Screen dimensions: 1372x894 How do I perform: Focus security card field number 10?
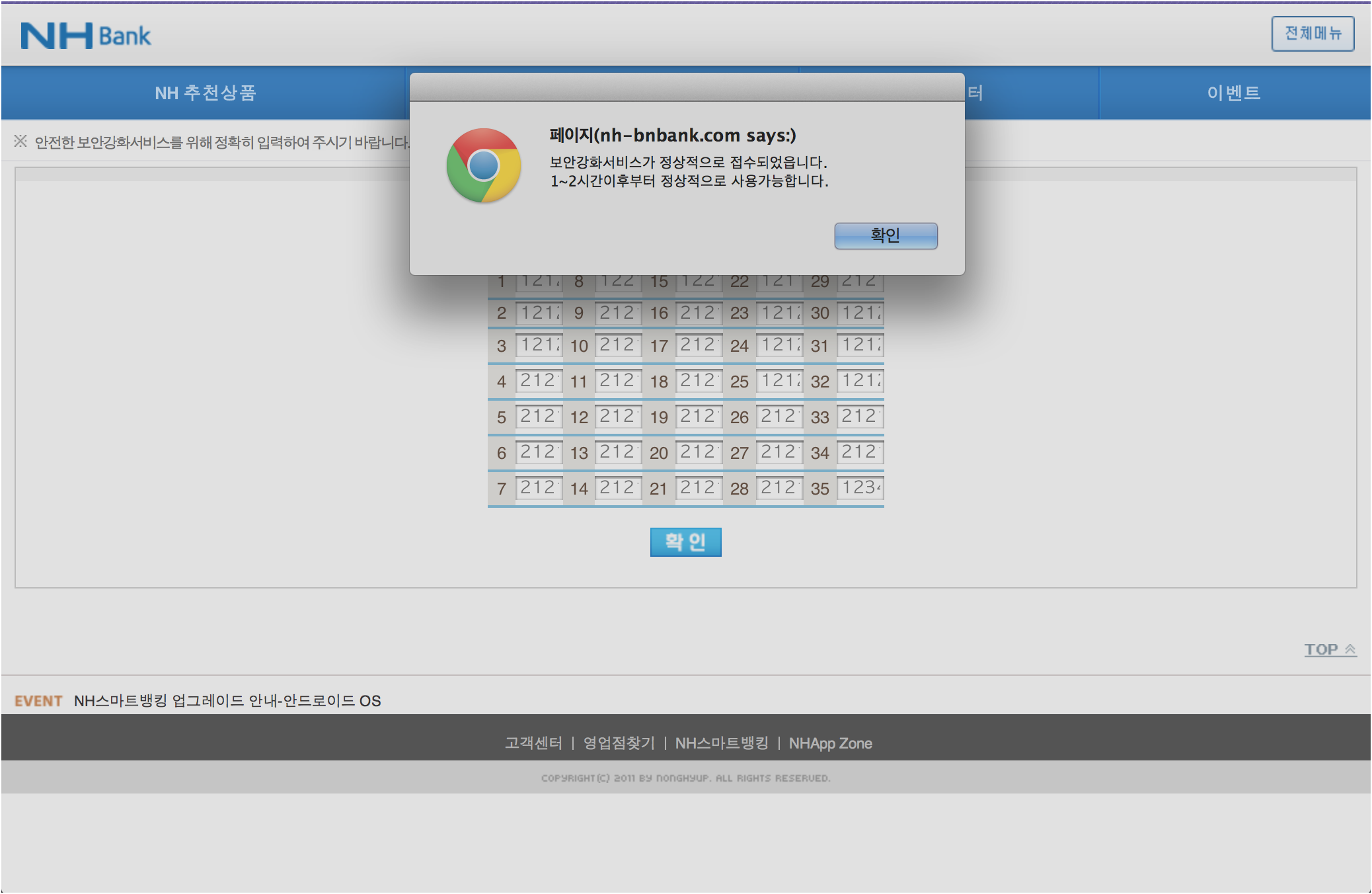click(x=619, y=345)
